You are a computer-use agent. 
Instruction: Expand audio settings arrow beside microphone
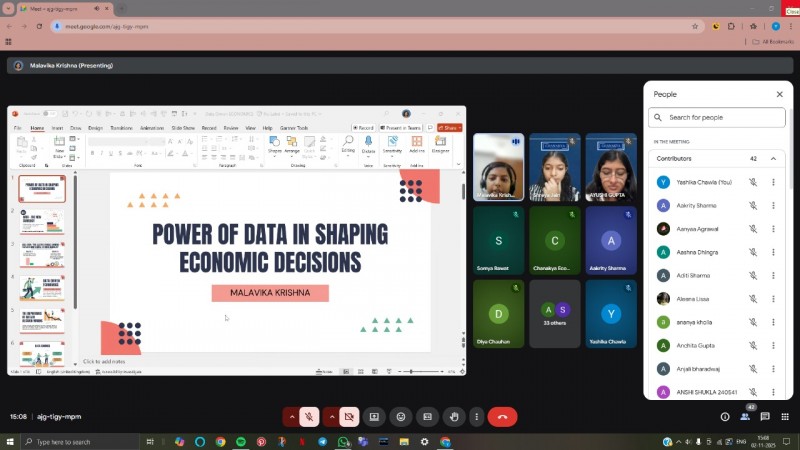tap(292, 416)
